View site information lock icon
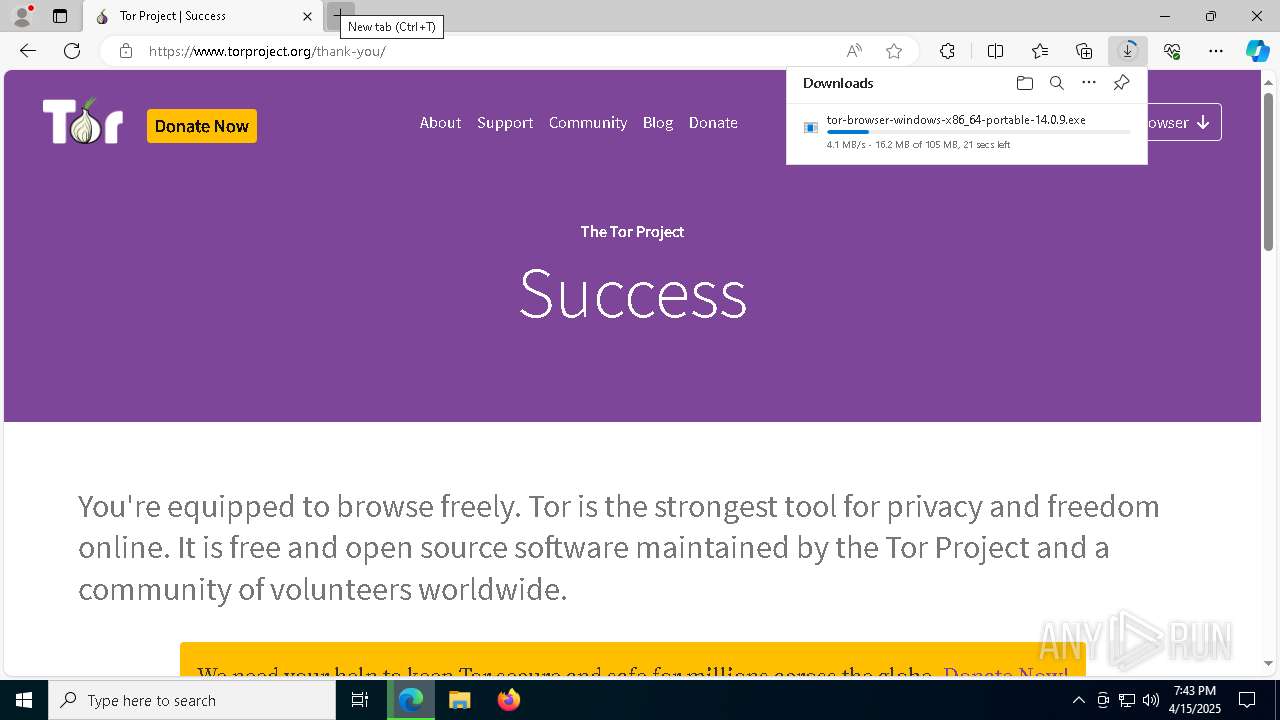 click(x=126, y=51)
